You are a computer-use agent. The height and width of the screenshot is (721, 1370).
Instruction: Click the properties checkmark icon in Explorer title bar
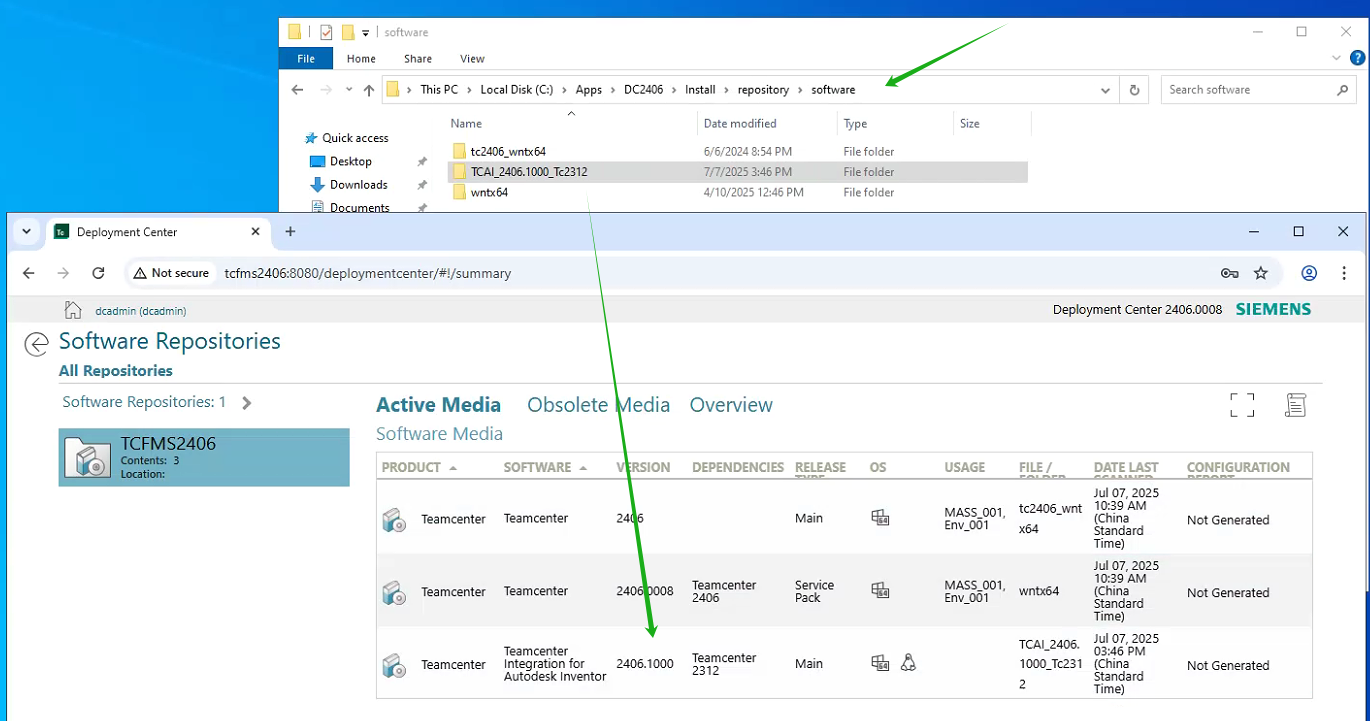tap(325, 32)
